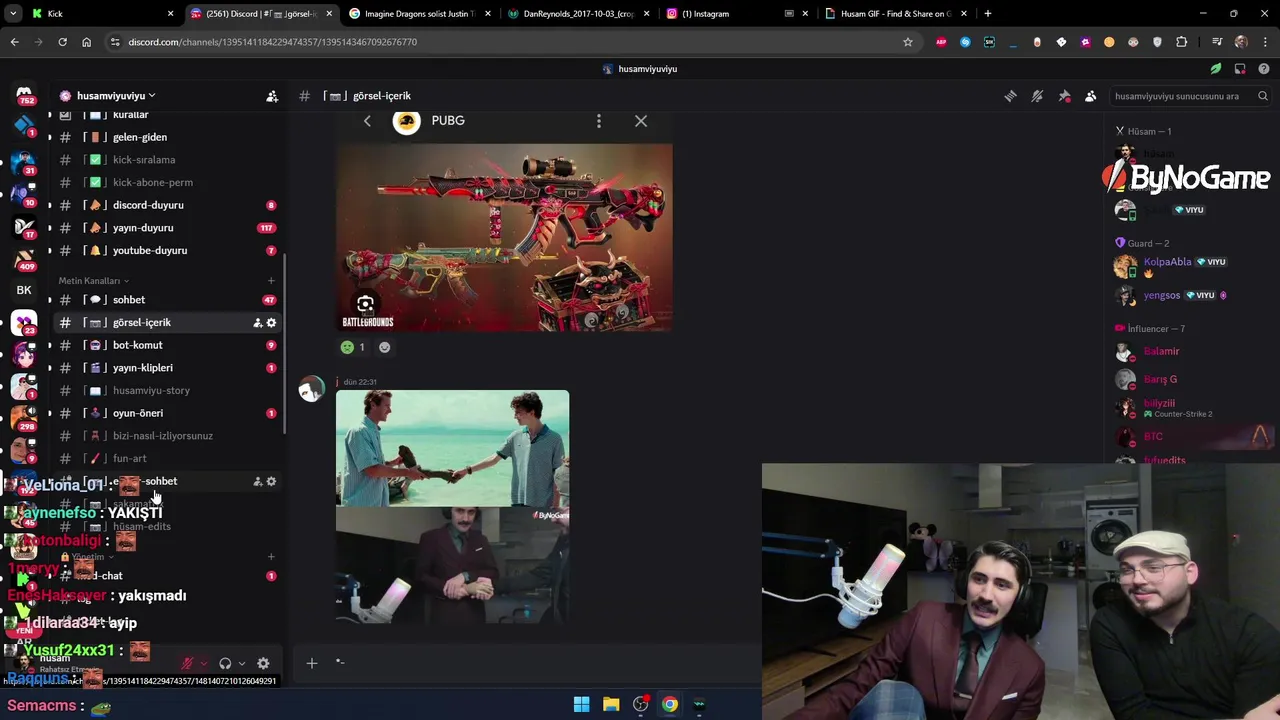Image resolution: width=1280 pixels, height=720 pixels.
Task: Switch to the Instagram tab
Action: tap(735, 14)
